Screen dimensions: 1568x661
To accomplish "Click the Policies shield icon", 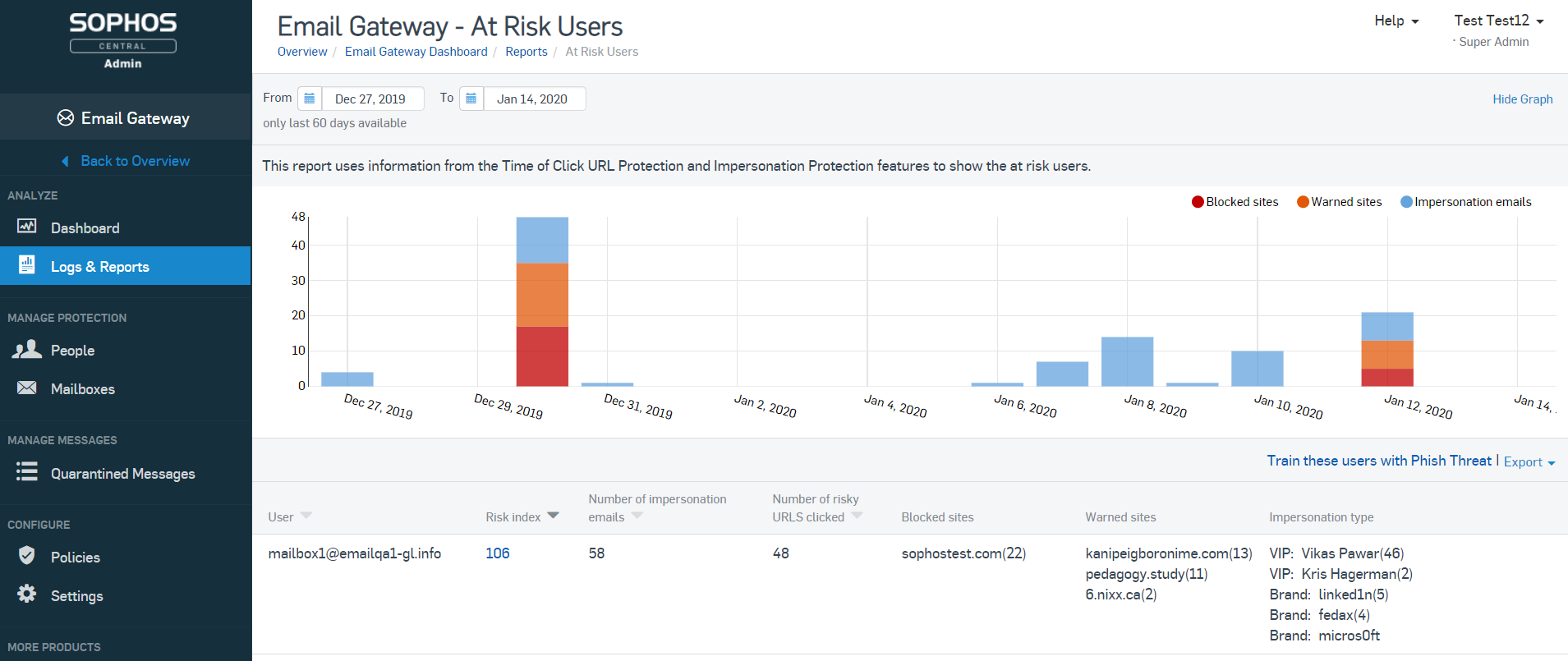I will click(x=27, y=556).
